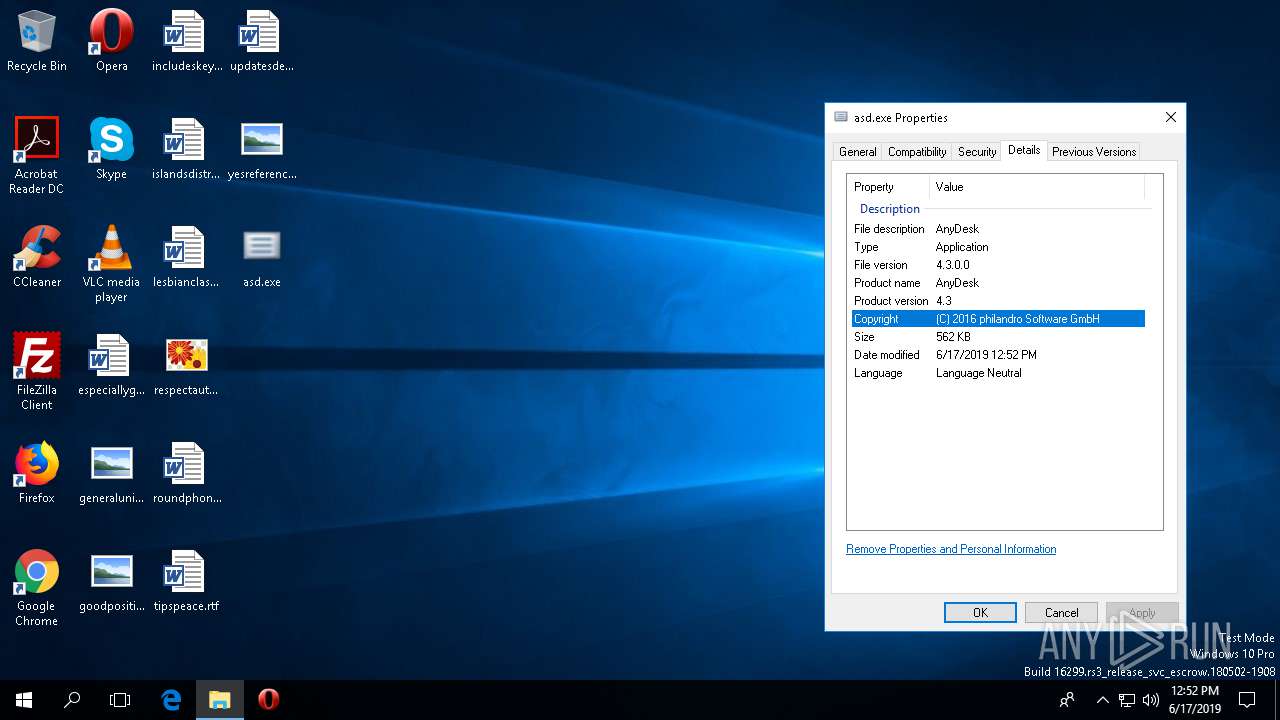Open File Explorer from the taskbar
The width and height of the screenshot is (1280, 720).
[219, 700]
